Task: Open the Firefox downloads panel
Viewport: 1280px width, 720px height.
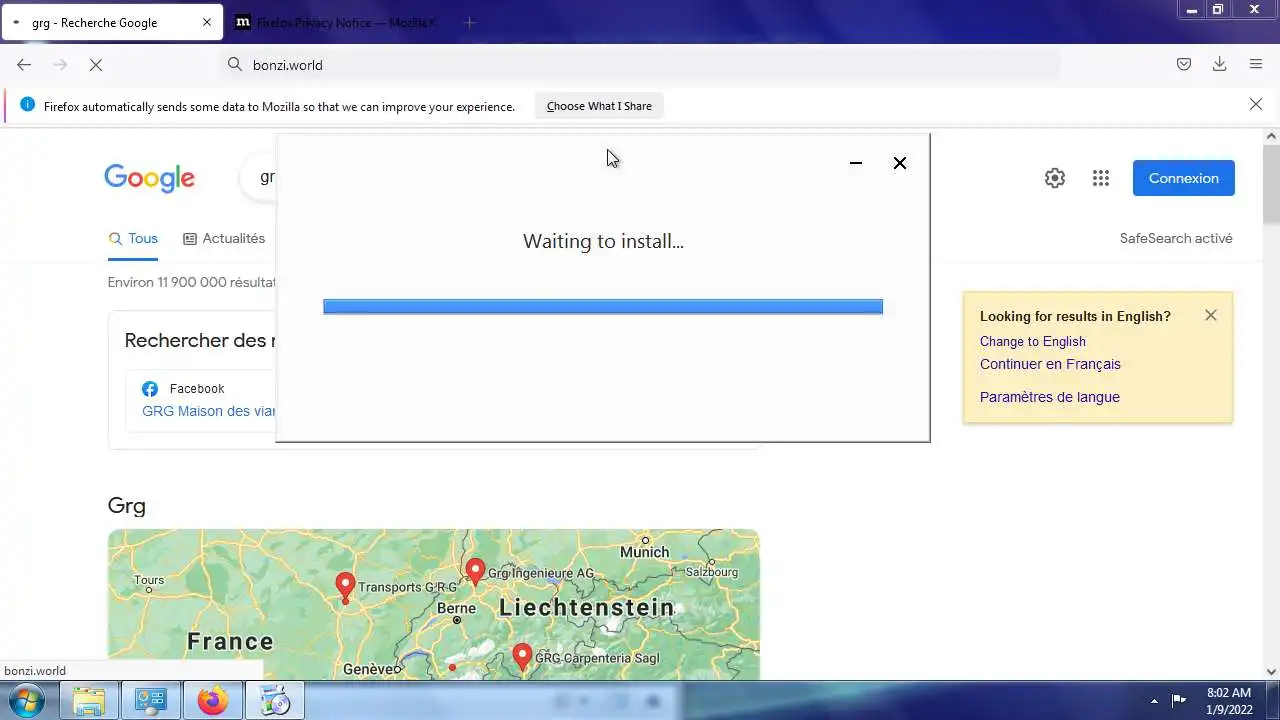Action: click(x=1219, y=64)
